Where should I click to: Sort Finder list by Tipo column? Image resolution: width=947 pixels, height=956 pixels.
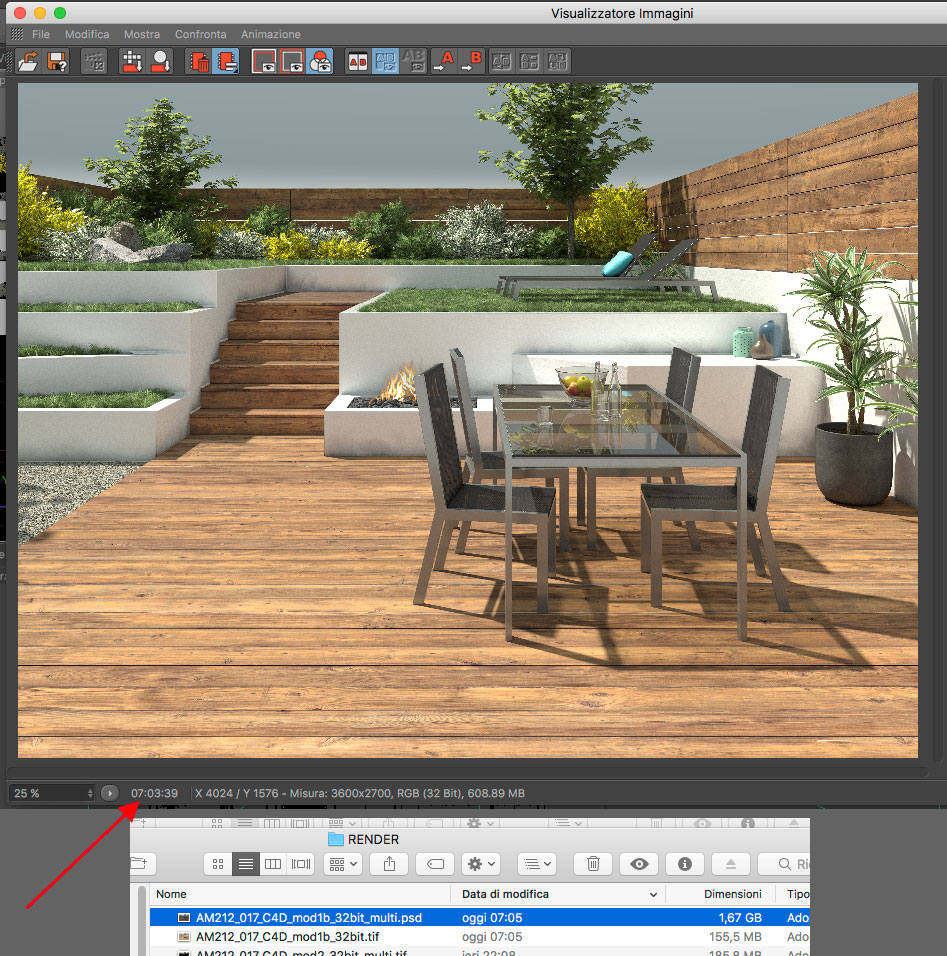793,894
